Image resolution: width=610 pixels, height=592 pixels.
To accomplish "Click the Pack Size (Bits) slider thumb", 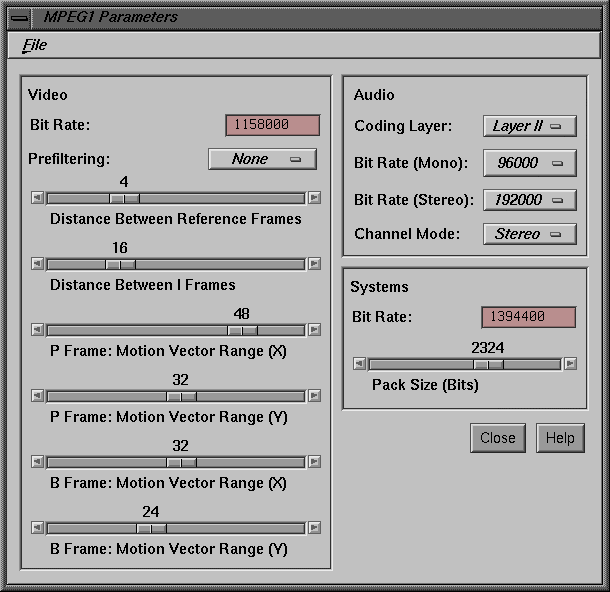I will (488, 364).
